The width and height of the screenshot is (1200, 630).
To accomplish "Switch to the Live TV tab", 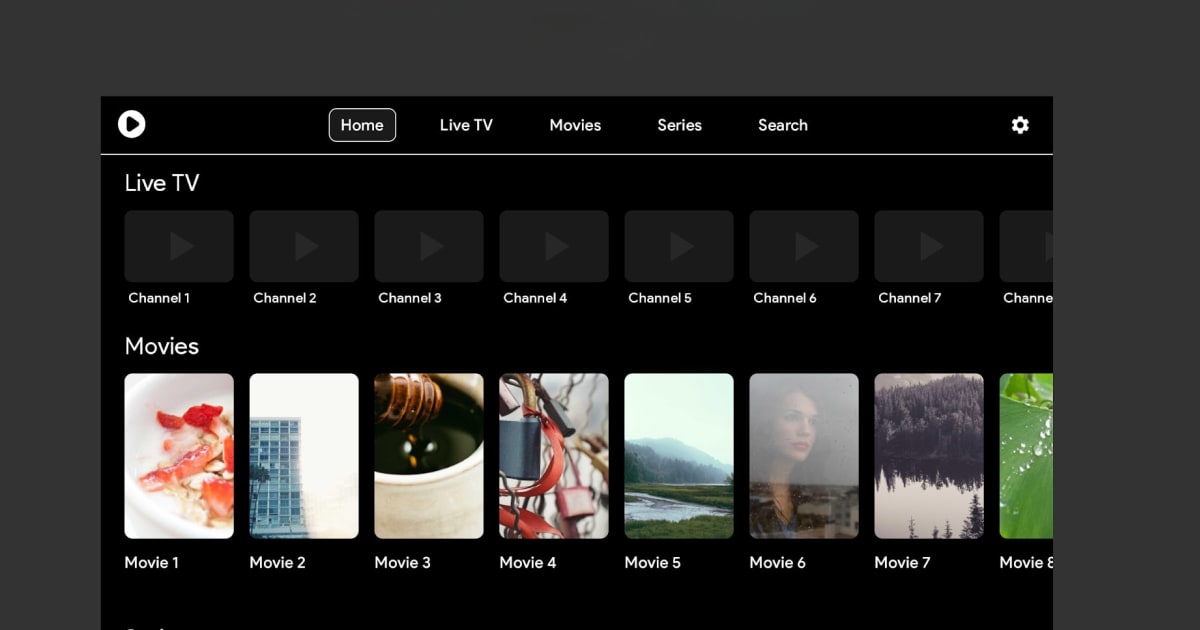I will (x=466, y=125).
